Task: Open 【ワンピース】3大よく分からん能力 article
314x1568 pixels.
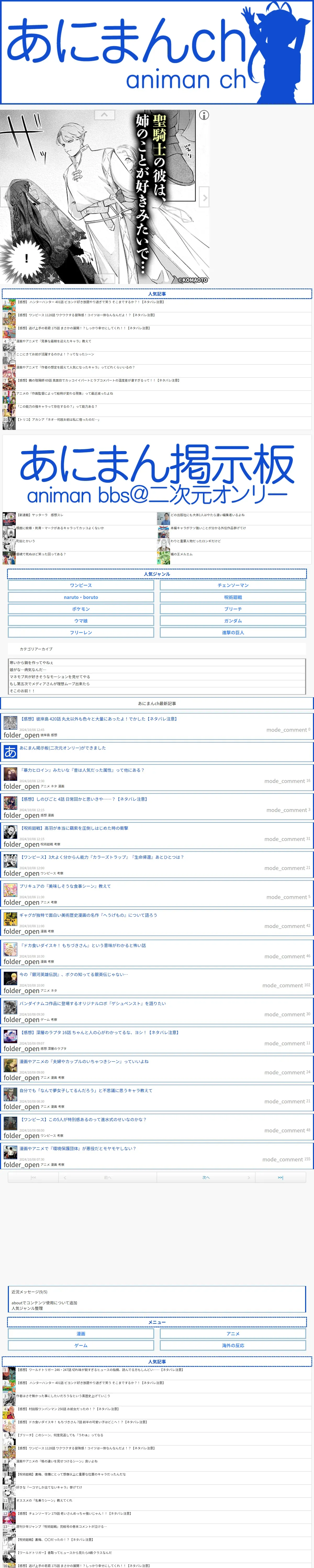Action: 101,857
